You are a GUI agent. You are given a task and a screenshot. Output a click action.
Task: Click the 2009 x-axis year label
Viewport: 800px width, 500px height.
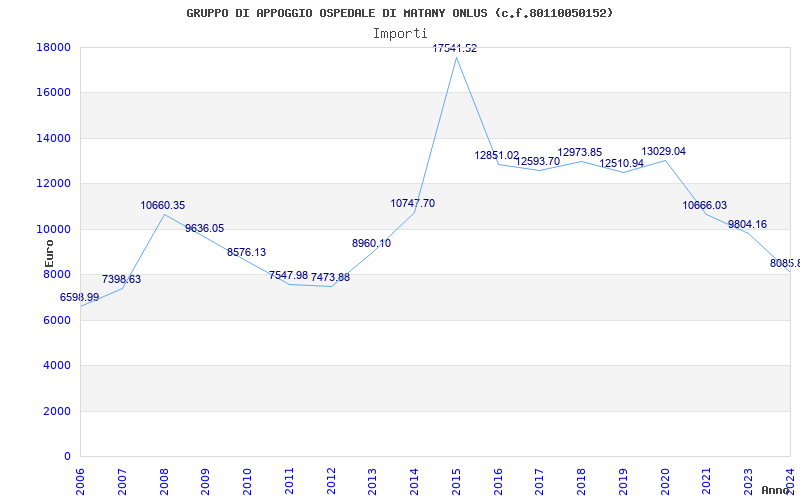tap(206, 482)
